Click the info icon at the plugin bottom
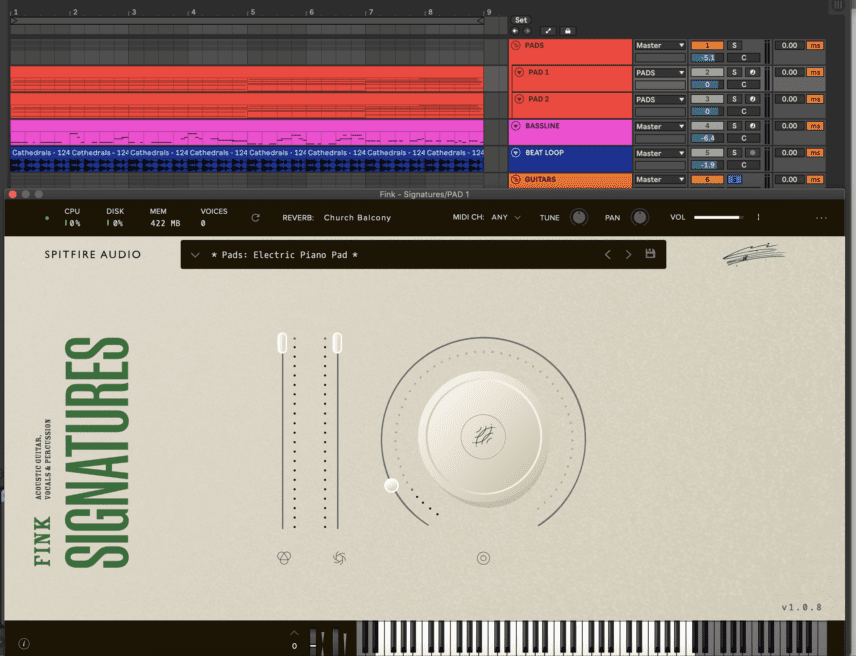Viewport: 856px width, 656px height. coord(24,643)
